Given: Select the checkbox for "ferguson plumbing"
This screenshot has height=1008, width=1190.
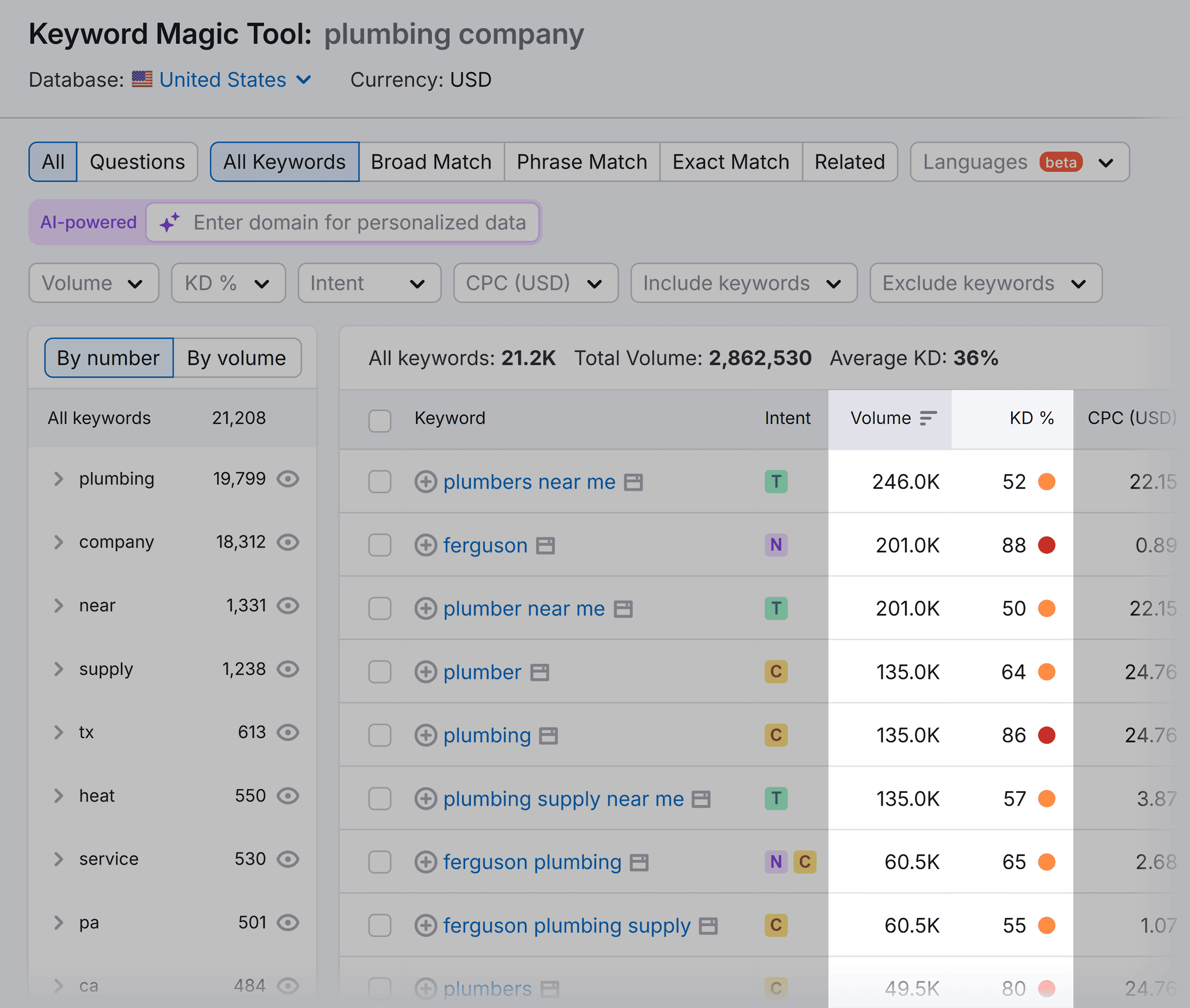Looking at the screenshot, I should point(379,862).
